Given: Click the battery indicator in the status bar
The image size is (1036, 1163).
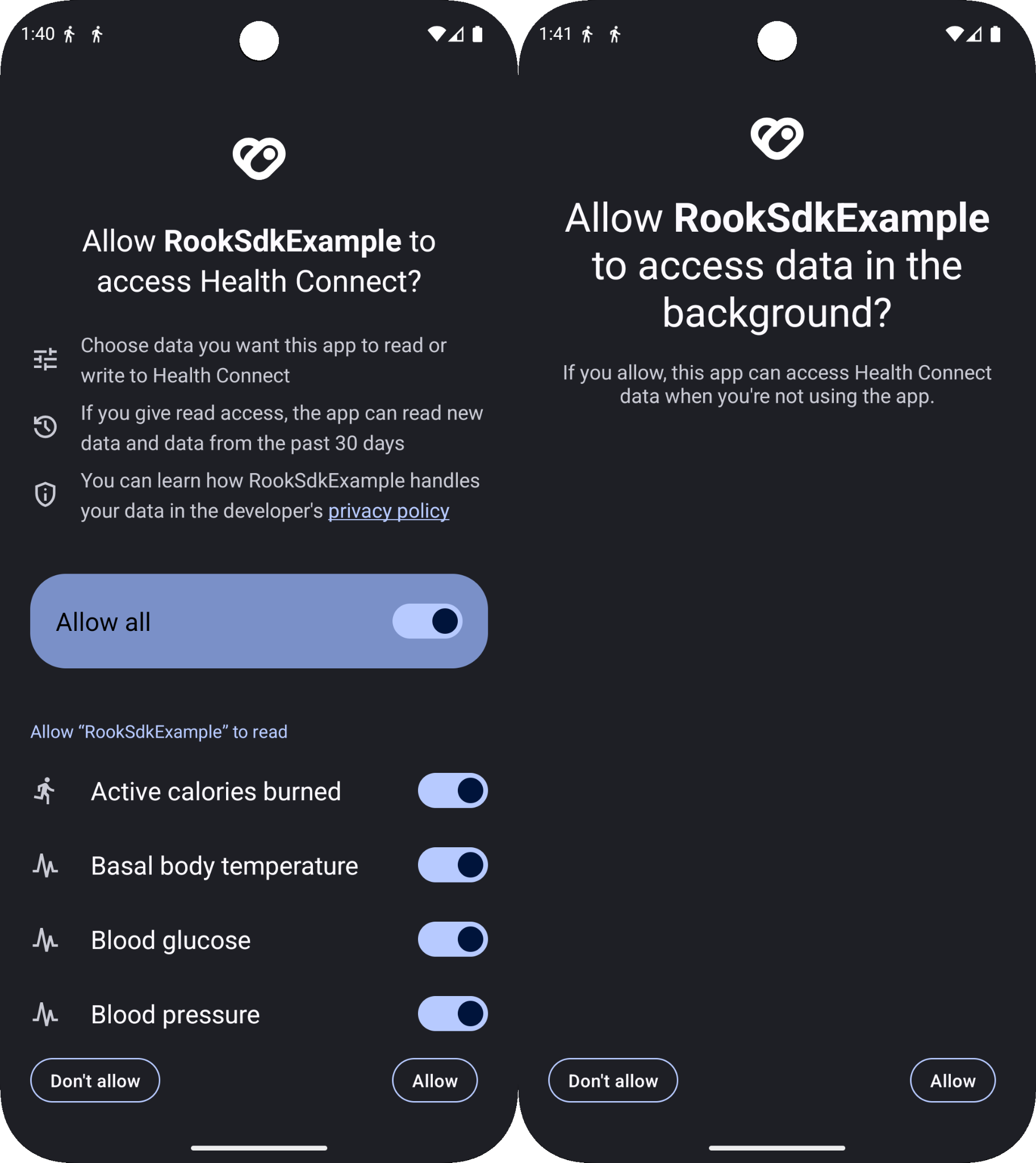Looking at the screenshot, I should pyautogui.click(x=479, y=34).
